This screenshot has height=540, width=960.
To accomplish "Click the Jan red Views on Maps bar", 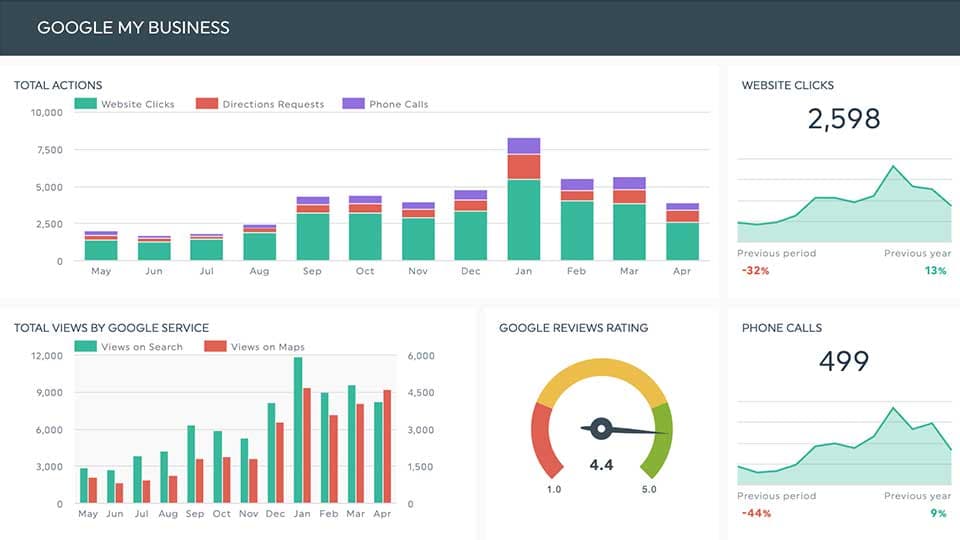I will [307, 445].
